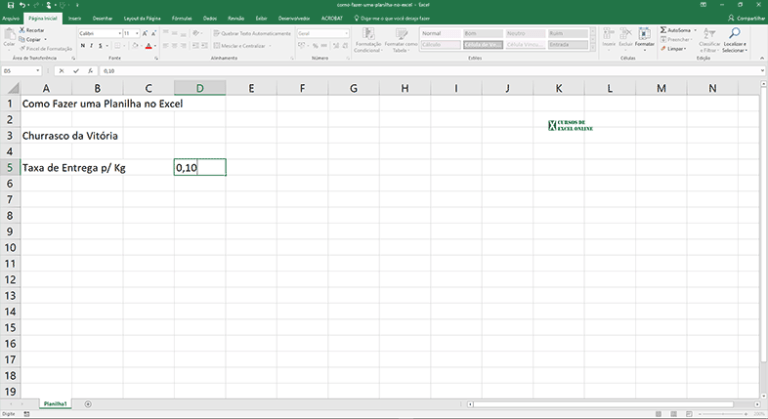Open the font size 11 dropdown
The height and width of the screenshot is (419, 768).
(x=137, y=33)
